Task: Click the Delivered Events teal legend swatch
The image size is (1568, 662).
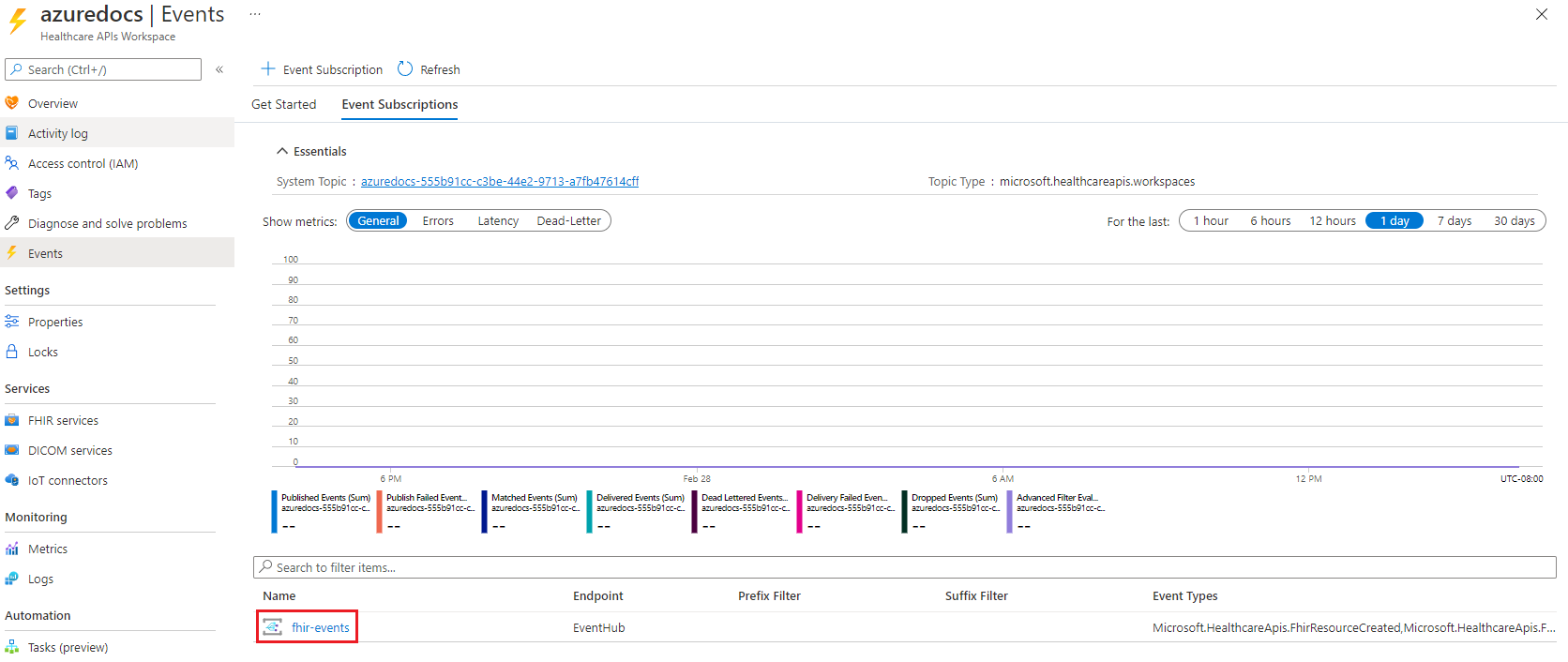Action: click(x=589, y=512)
